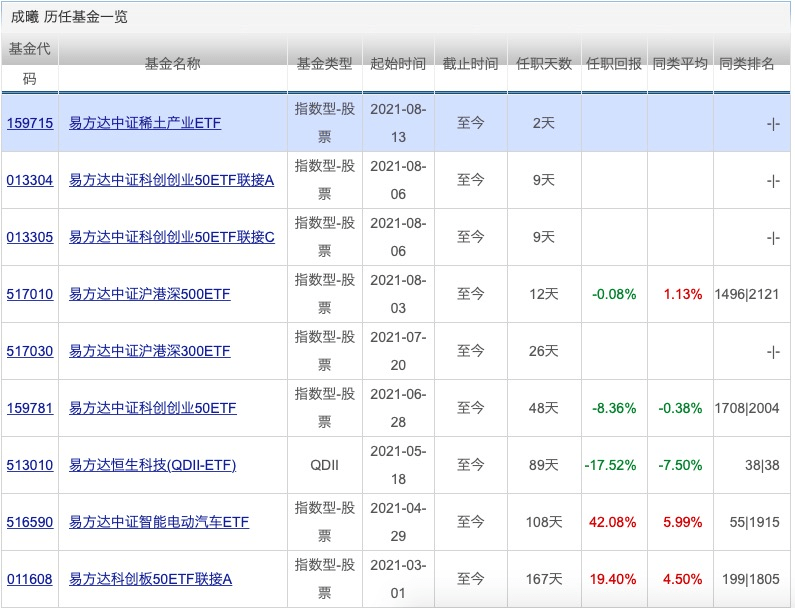The height and width of the screenshot is (608, 795).
Task: Open fund code link 159781
Action: [30, 408]
